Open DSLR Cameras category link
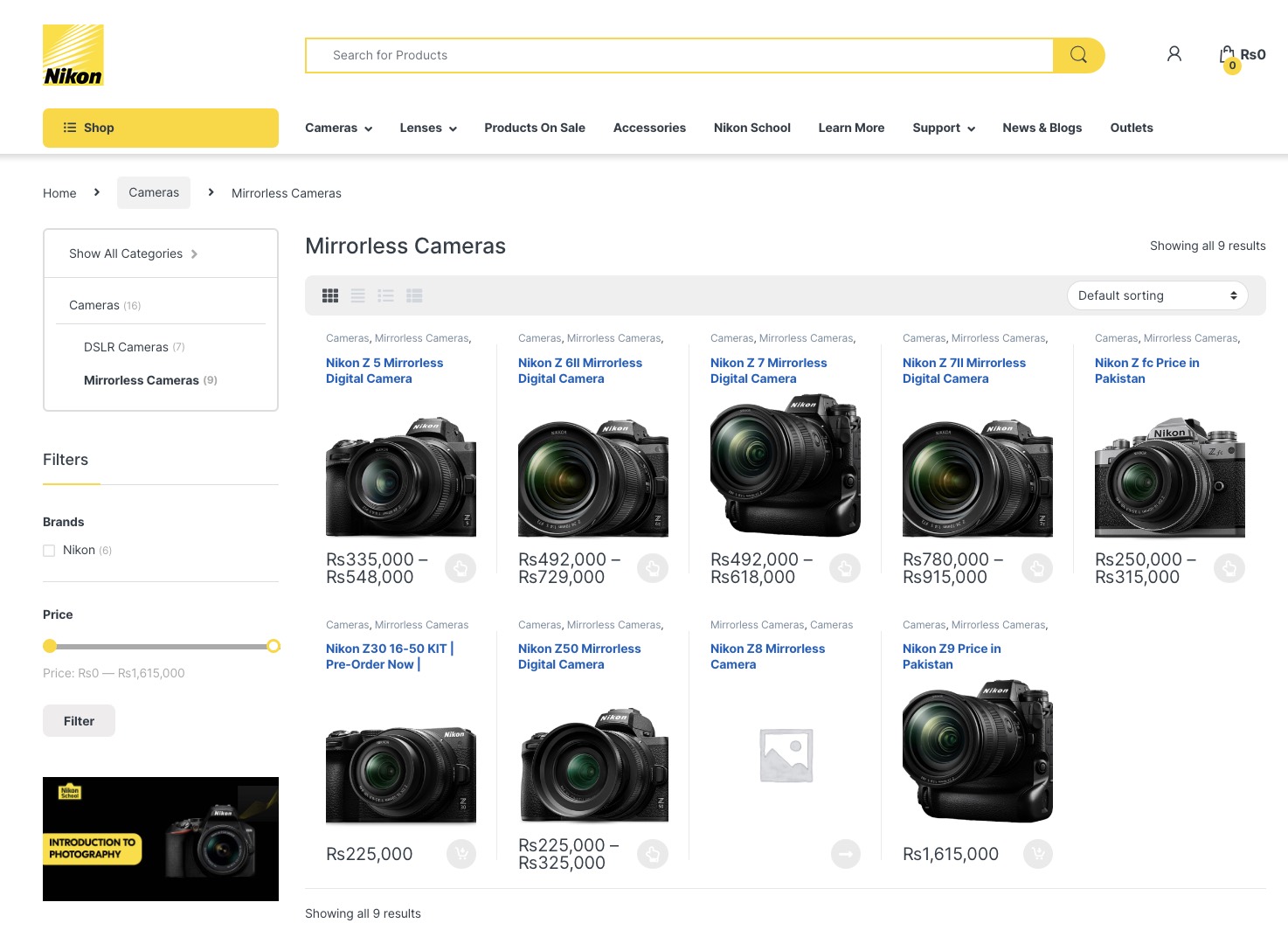Image resolution: width=1288 pixels, height=930 pixels. click(126, 347)
